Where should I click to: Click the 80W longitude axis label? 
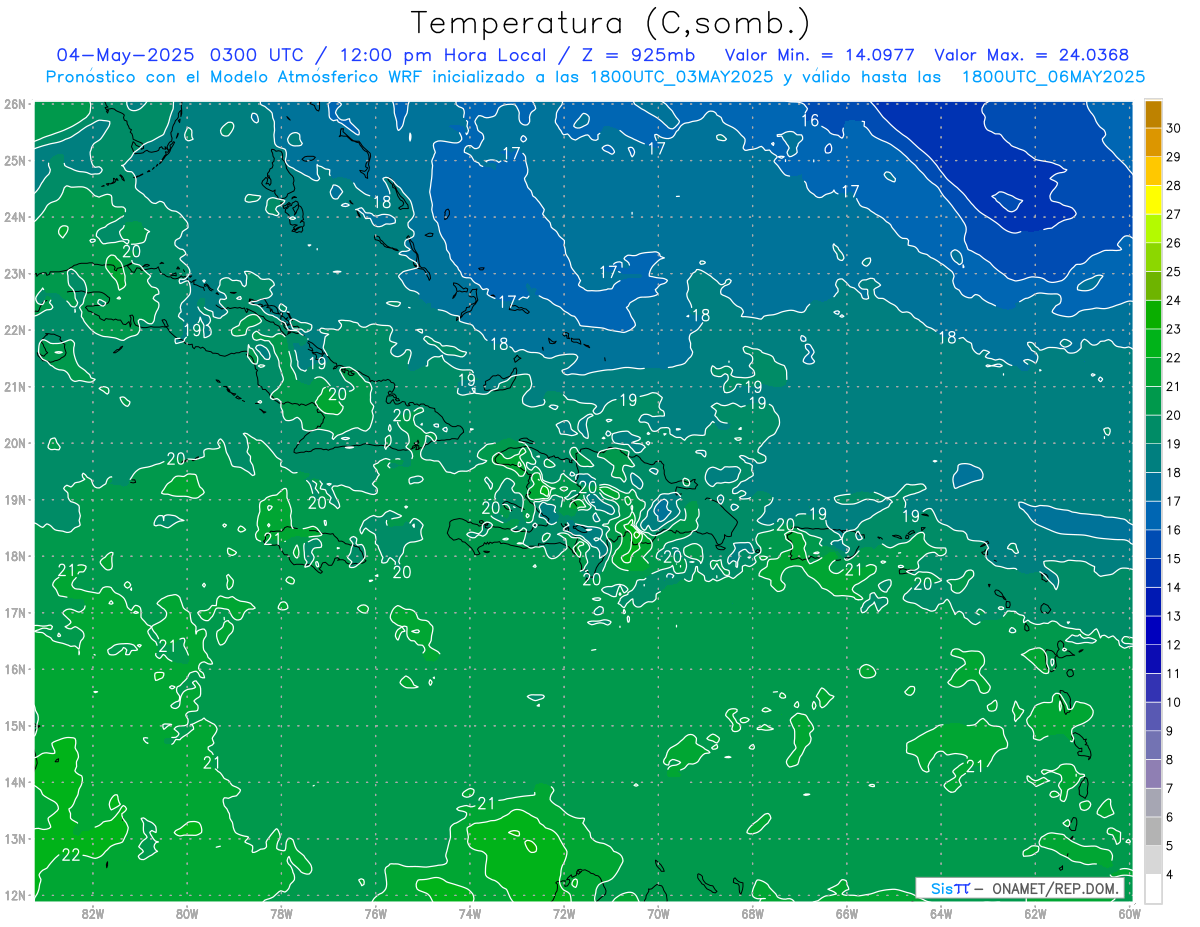[186, 912]
